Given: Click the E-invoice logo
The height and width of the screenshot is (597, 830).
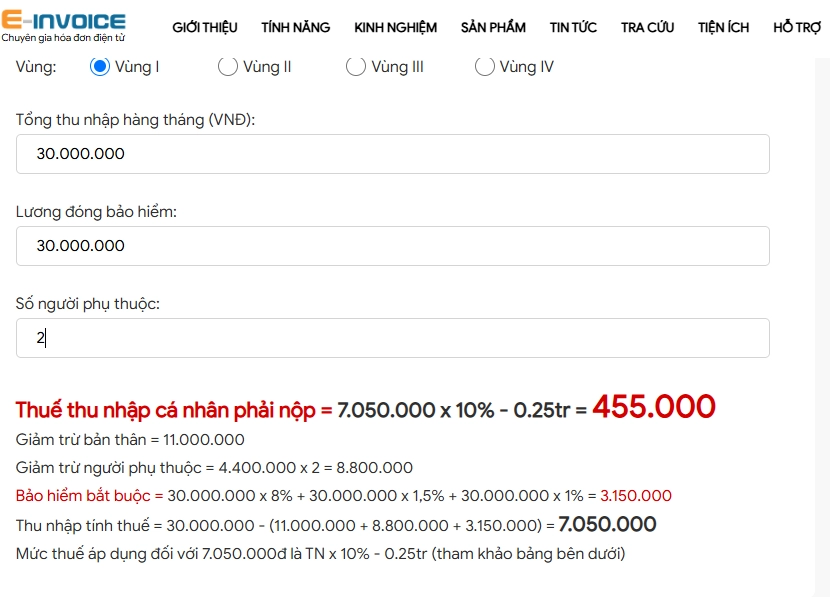Looking at the screenshot, I should [x=63, y=20].
